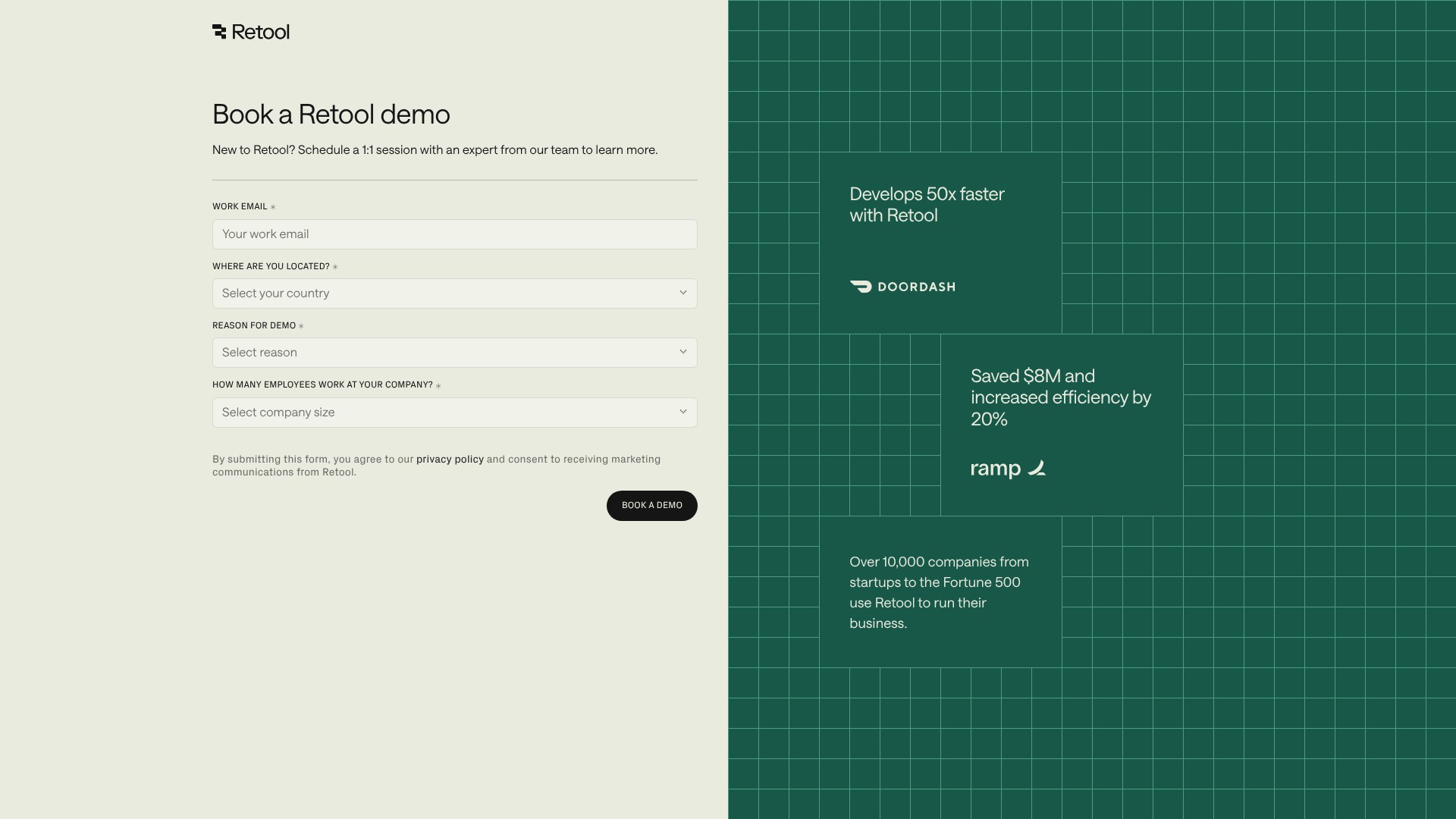Click the ramp logo
1456x819 pixels.
coord(1009,469)
